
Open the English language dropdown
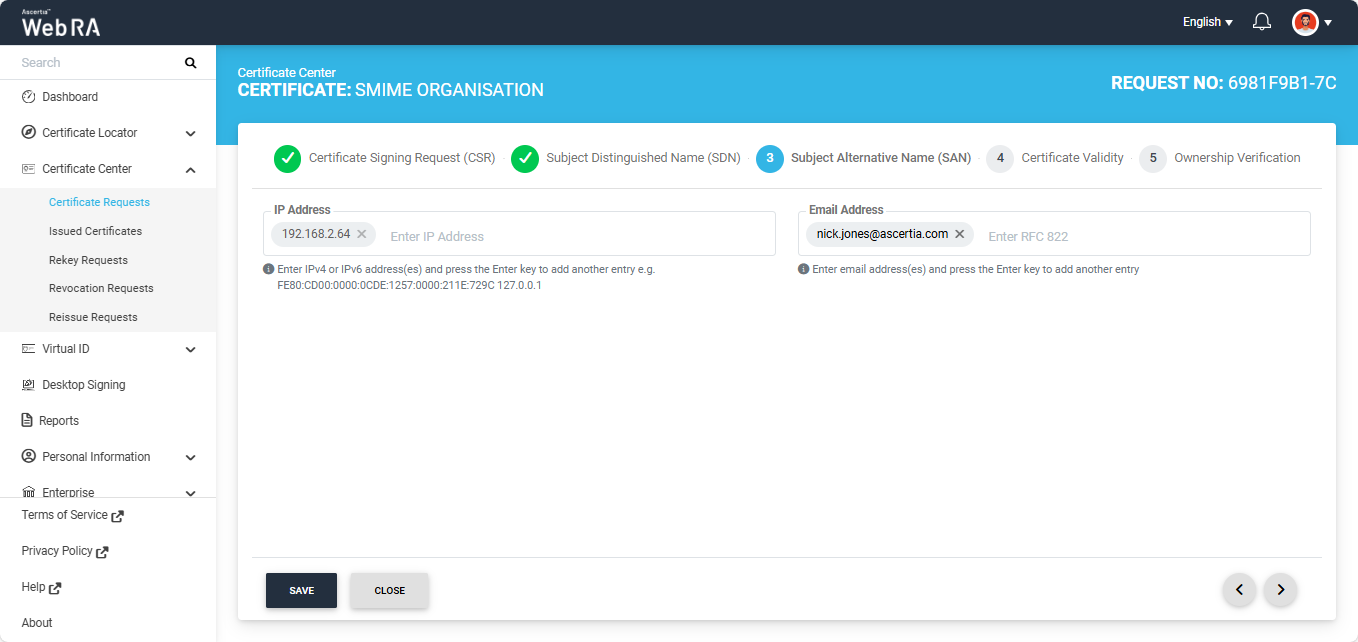click(x=1207, y=22)
